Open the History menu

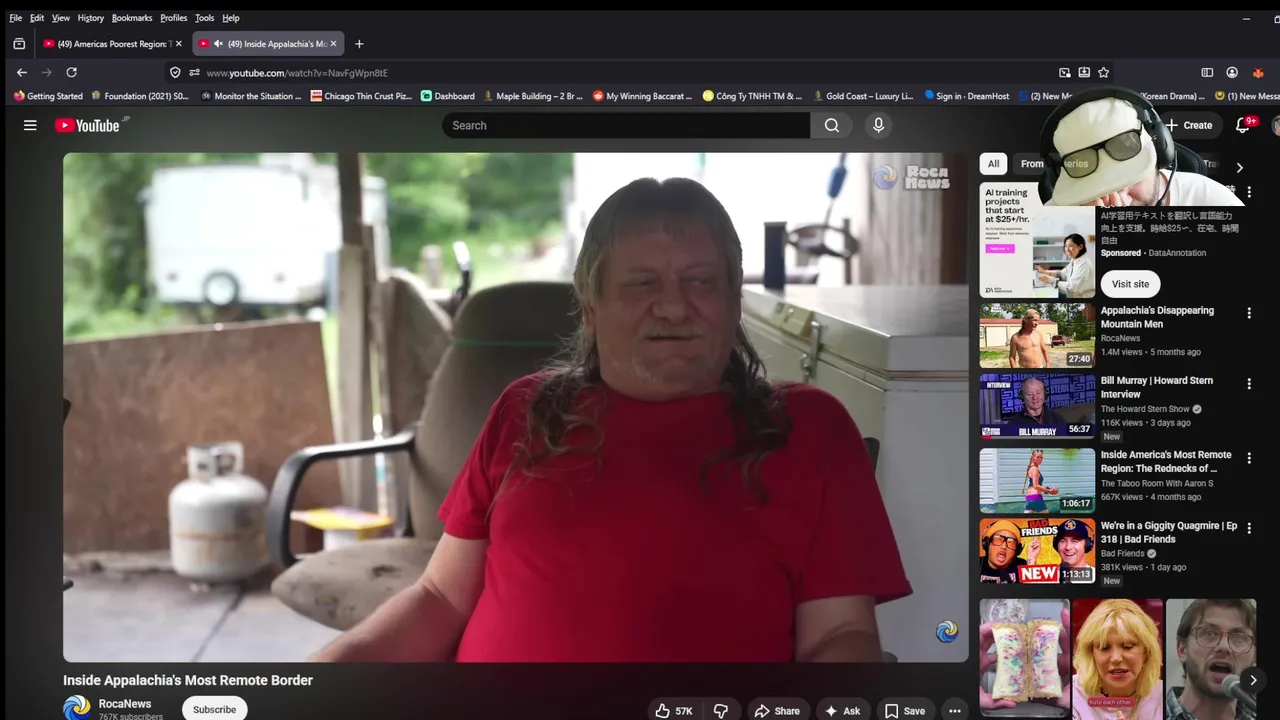tap(90, 18)
